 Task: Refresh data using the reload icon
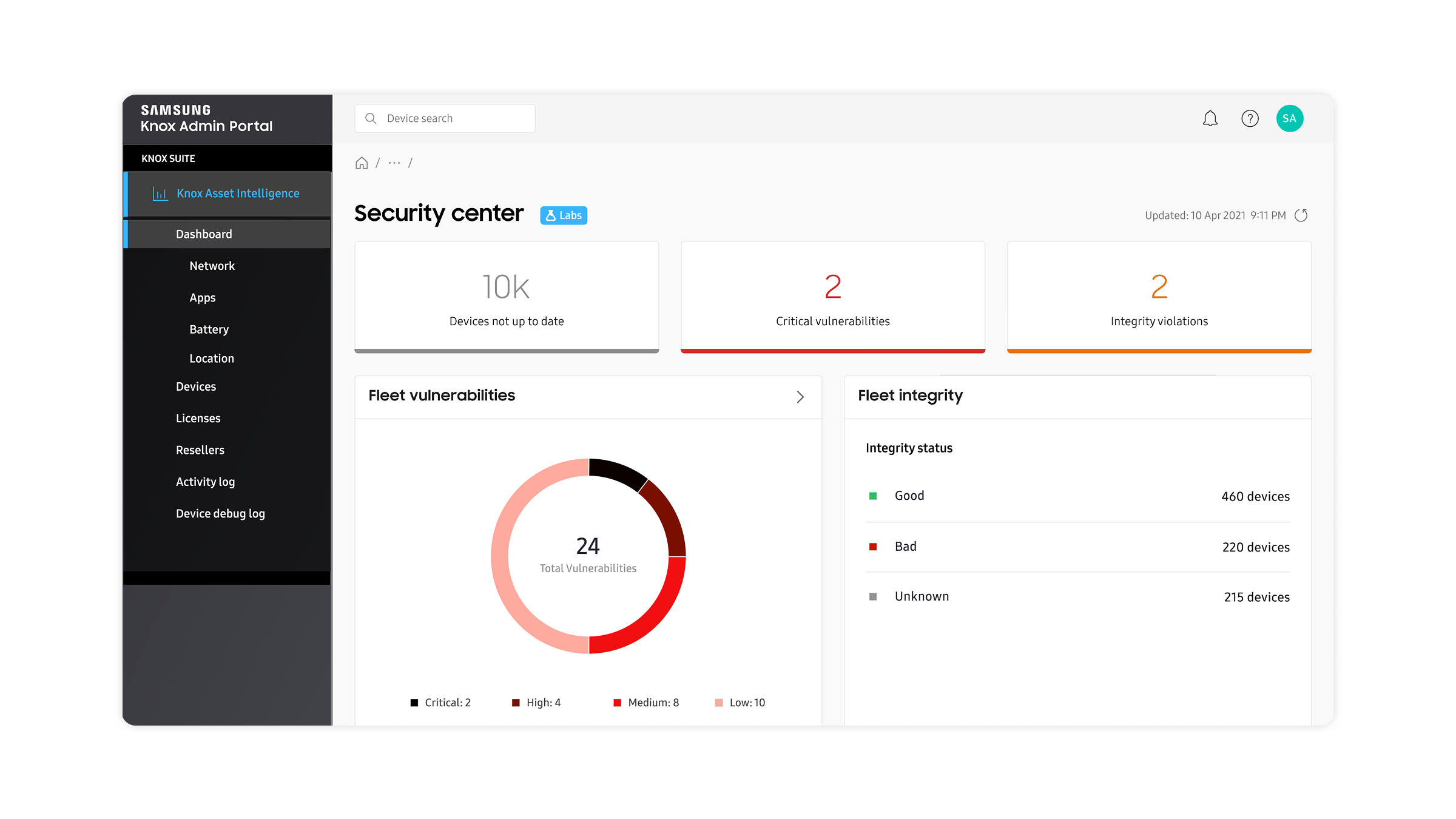[x=1301, y=215]
